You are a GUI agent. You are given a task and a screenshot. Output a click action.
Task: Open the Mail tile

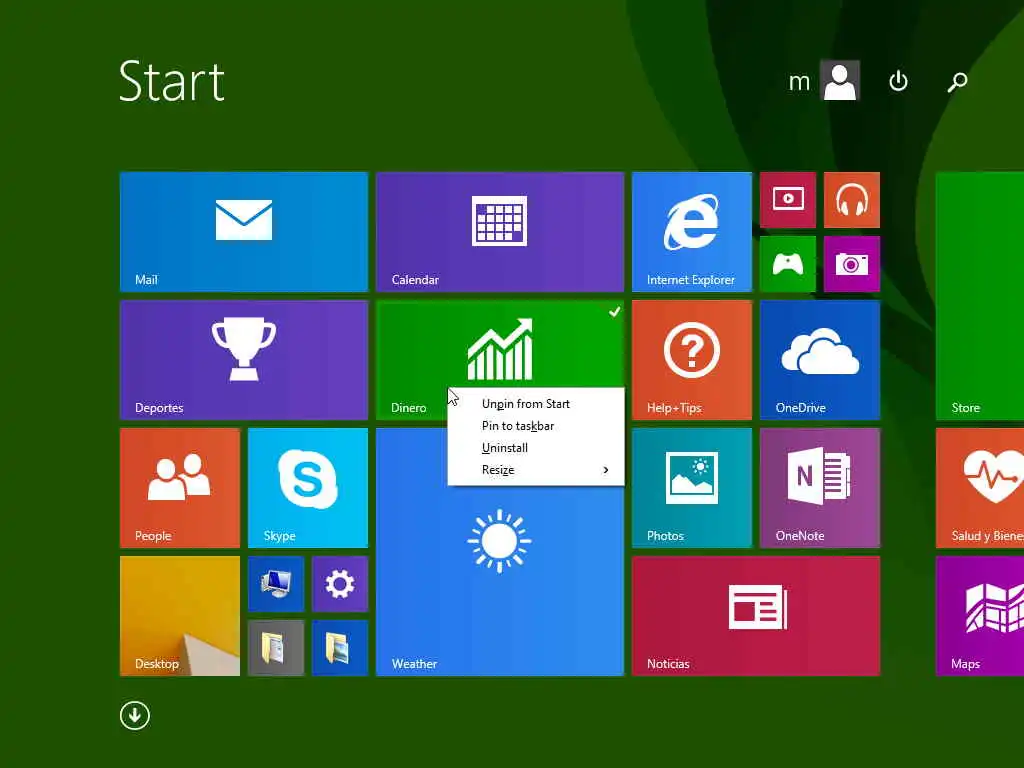(244, 231)
